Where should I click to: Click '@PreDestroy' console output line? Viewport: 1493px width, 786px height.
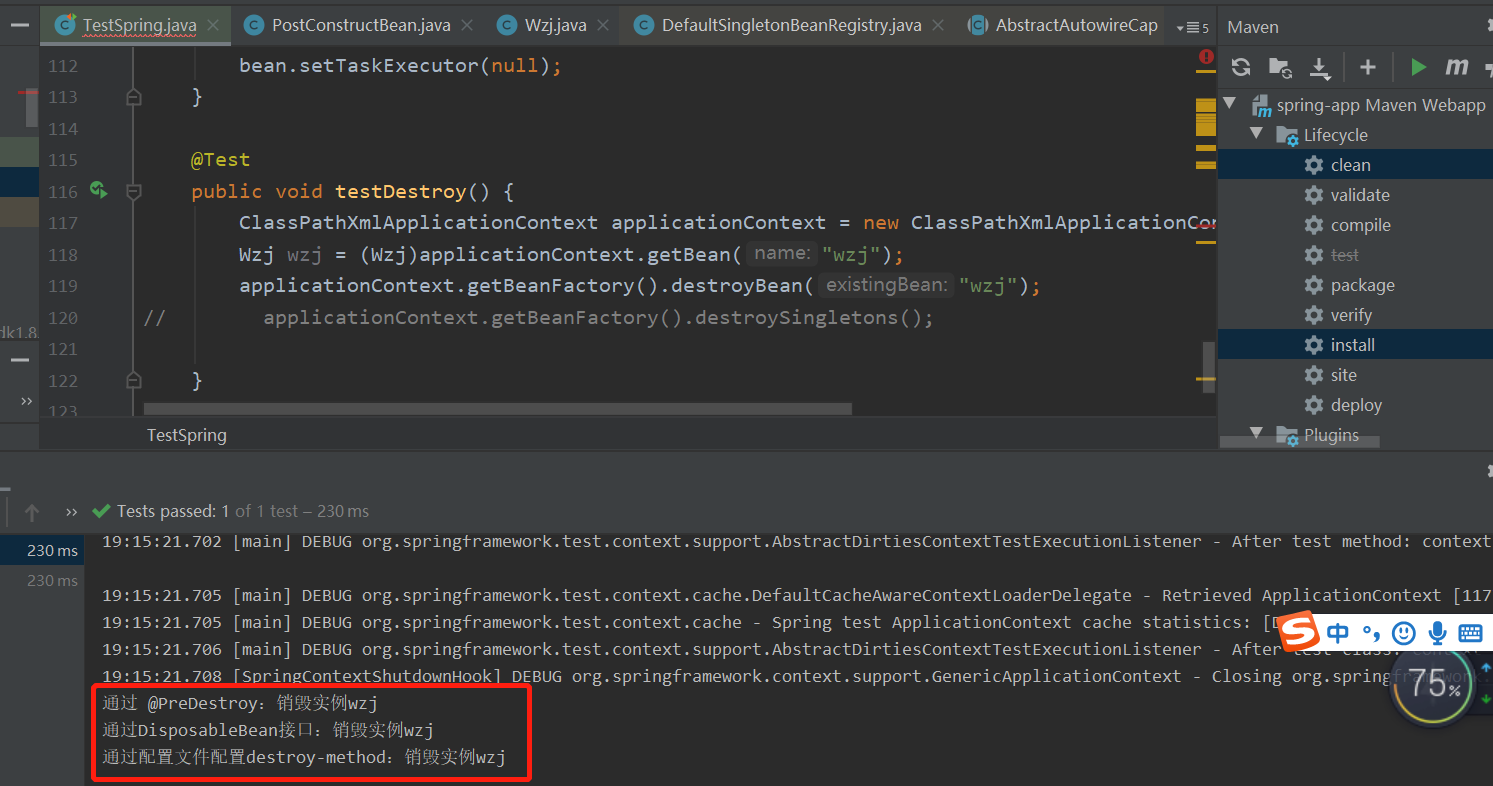(x=240, y=703)
